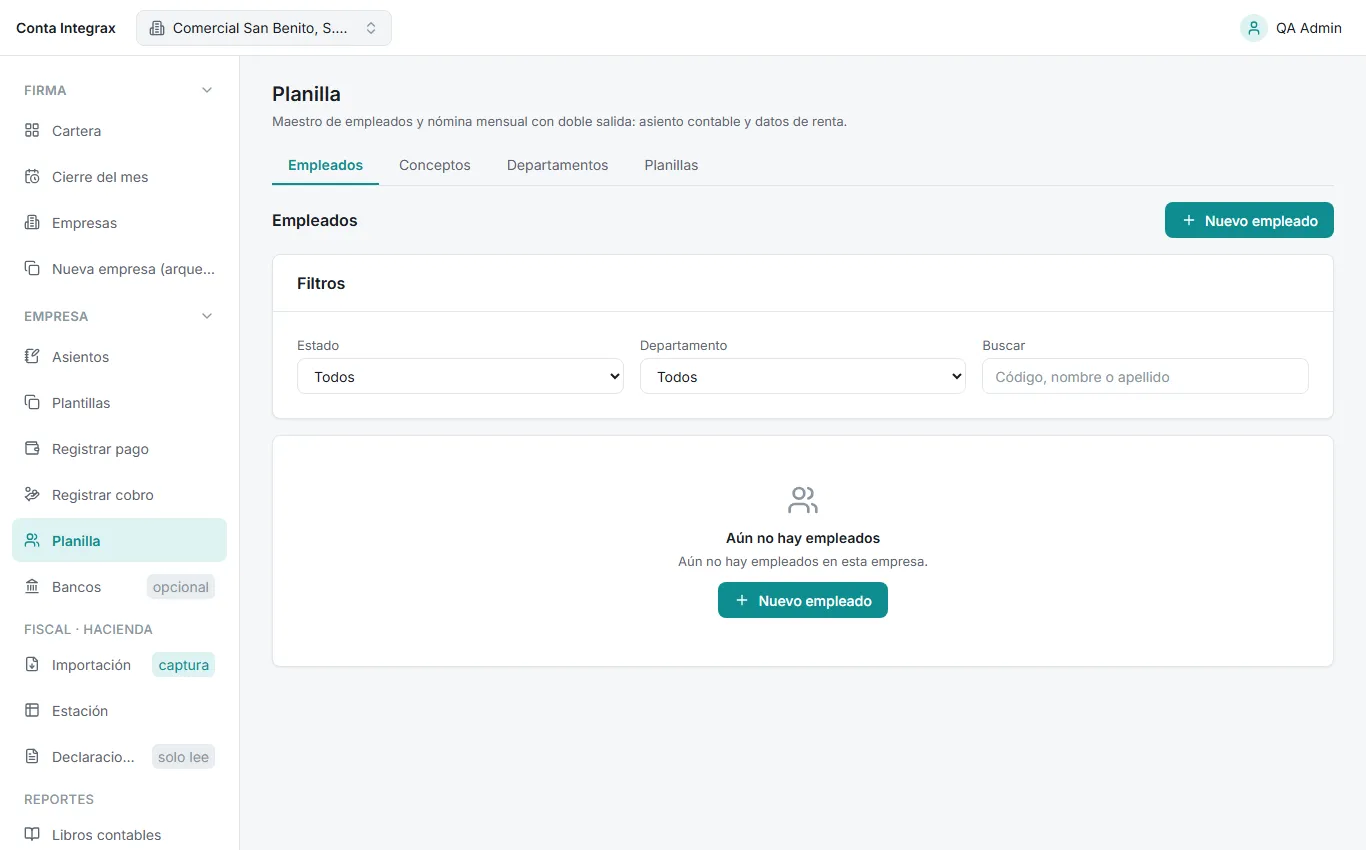Click the 'opcional' badge next to Bancos
The image size is (1366, 850).
tap(181, 587)
